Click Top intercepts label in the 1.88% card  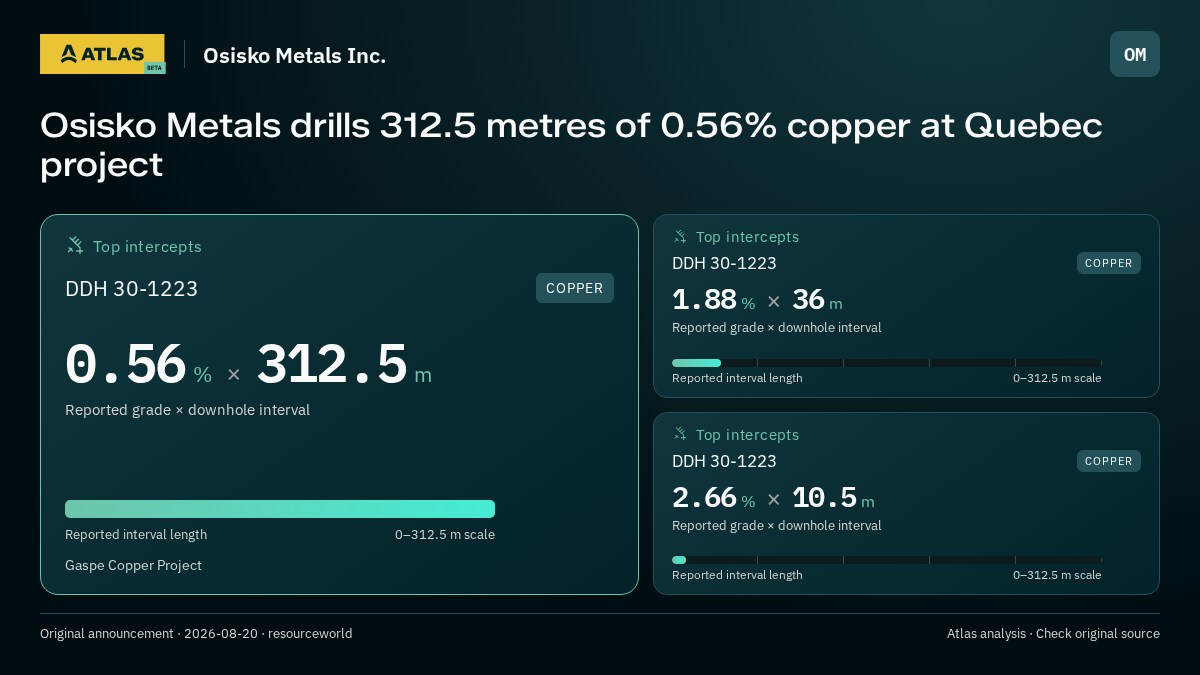[747, 237]
